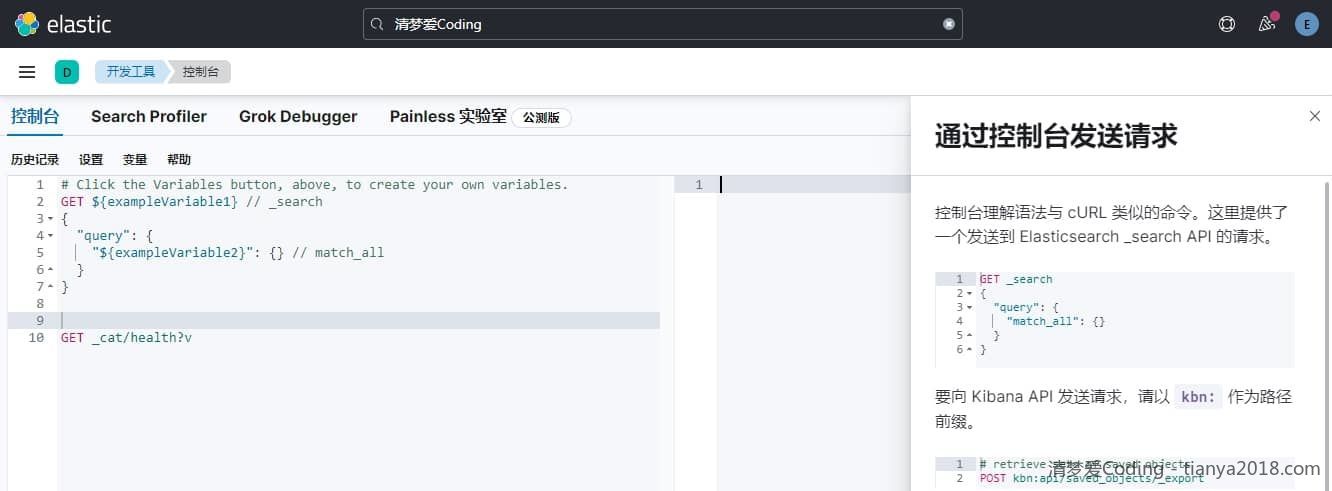The width and height of the screenshot is (1332, 491).
Task: Toggle the fold arrow on editor line 7
Action: [51, 287]
